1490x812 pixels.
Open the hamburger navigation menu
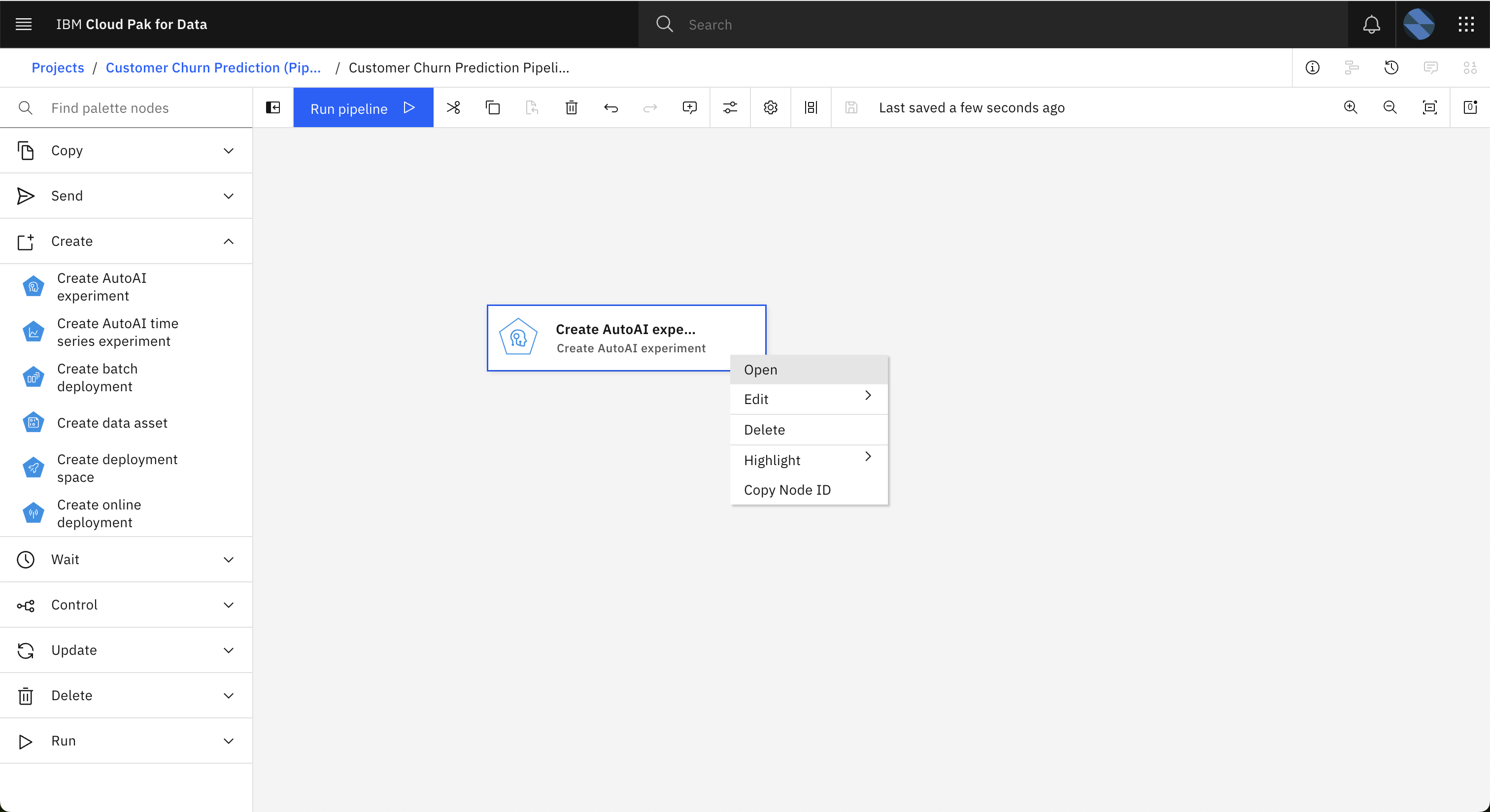pos(23,24)
